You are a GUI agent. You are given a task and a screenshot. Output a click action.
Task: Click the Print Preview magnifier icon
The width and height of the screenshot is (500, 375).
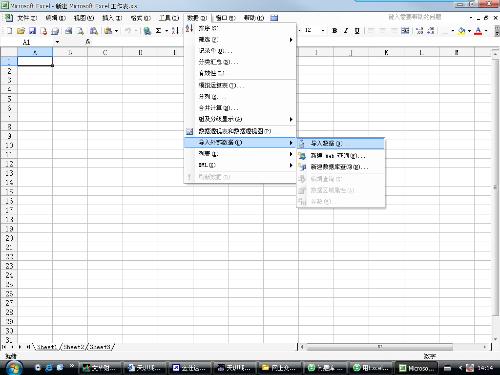point(80,31)
